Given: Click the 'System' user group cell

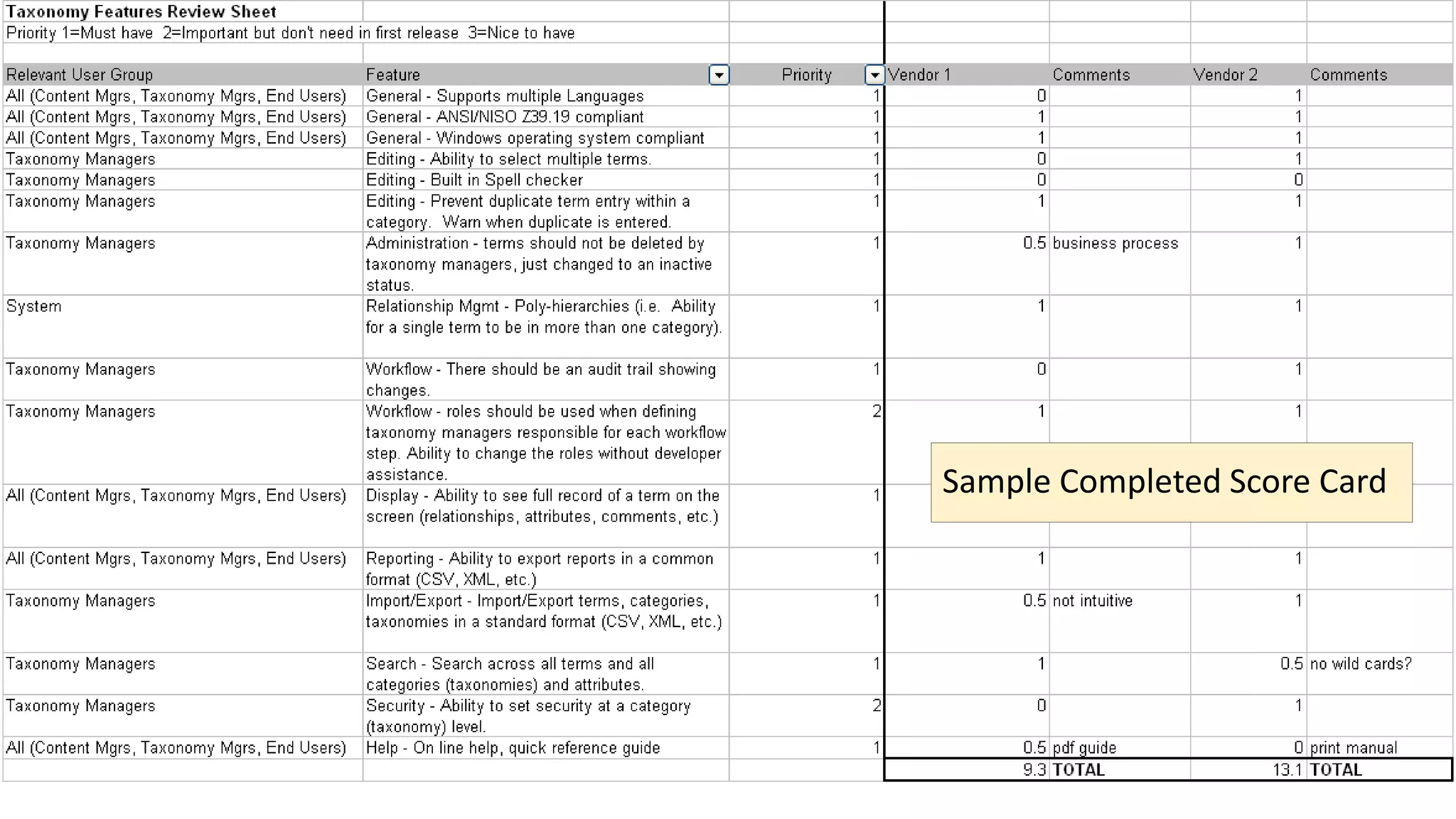Looking at the screenshot, I should point(183,327).
